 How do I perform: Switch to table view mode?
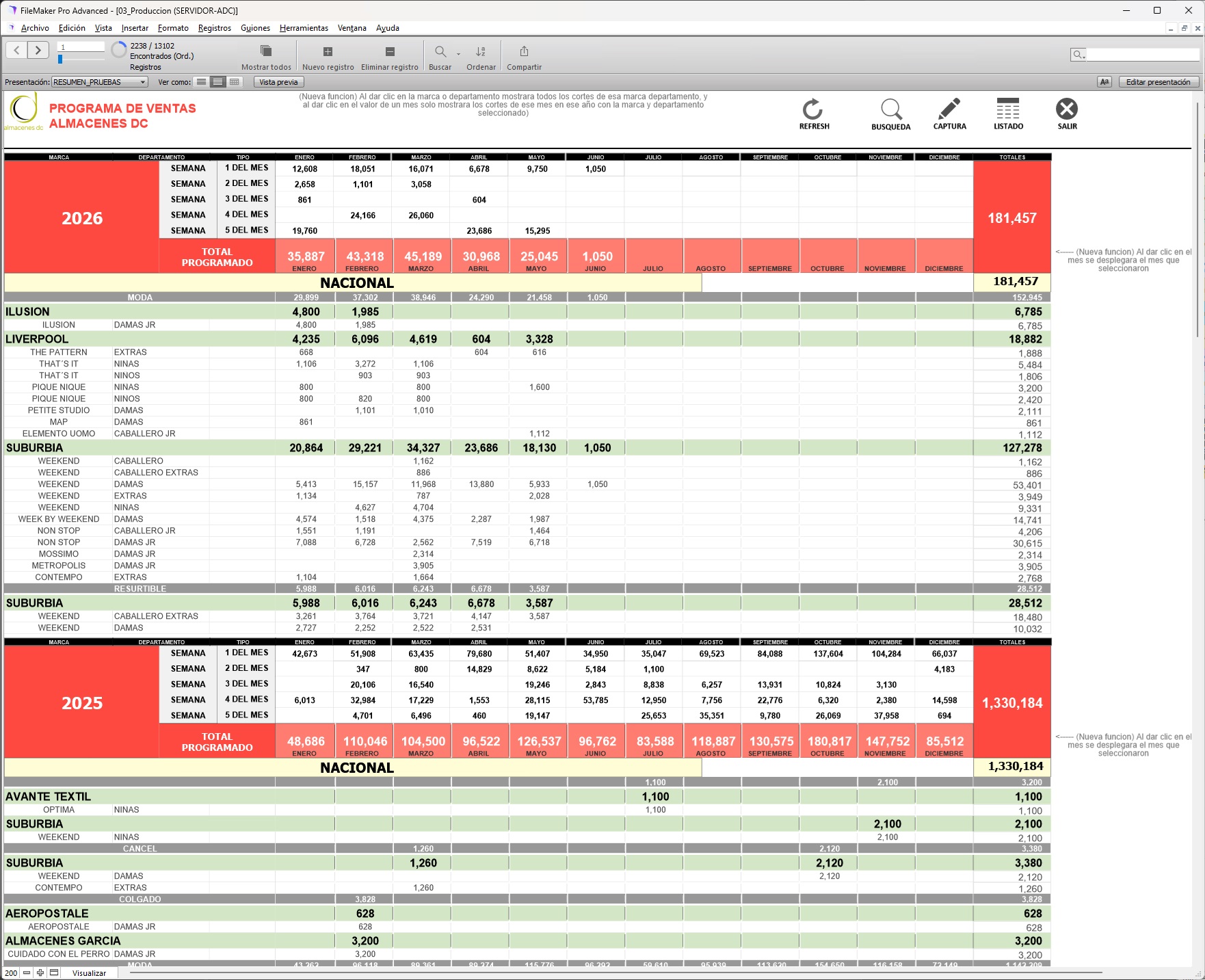235,82
